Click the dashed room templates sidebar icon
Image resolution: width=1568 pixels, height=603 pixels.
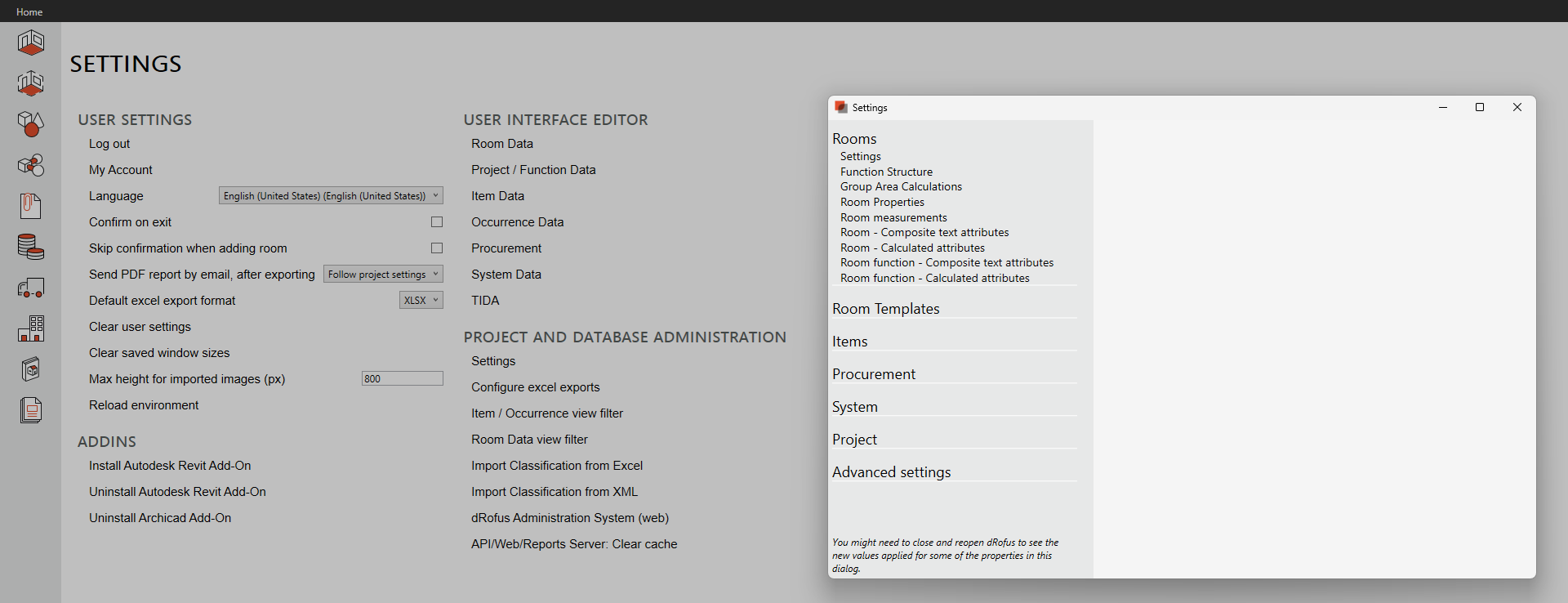click(31, 83)
